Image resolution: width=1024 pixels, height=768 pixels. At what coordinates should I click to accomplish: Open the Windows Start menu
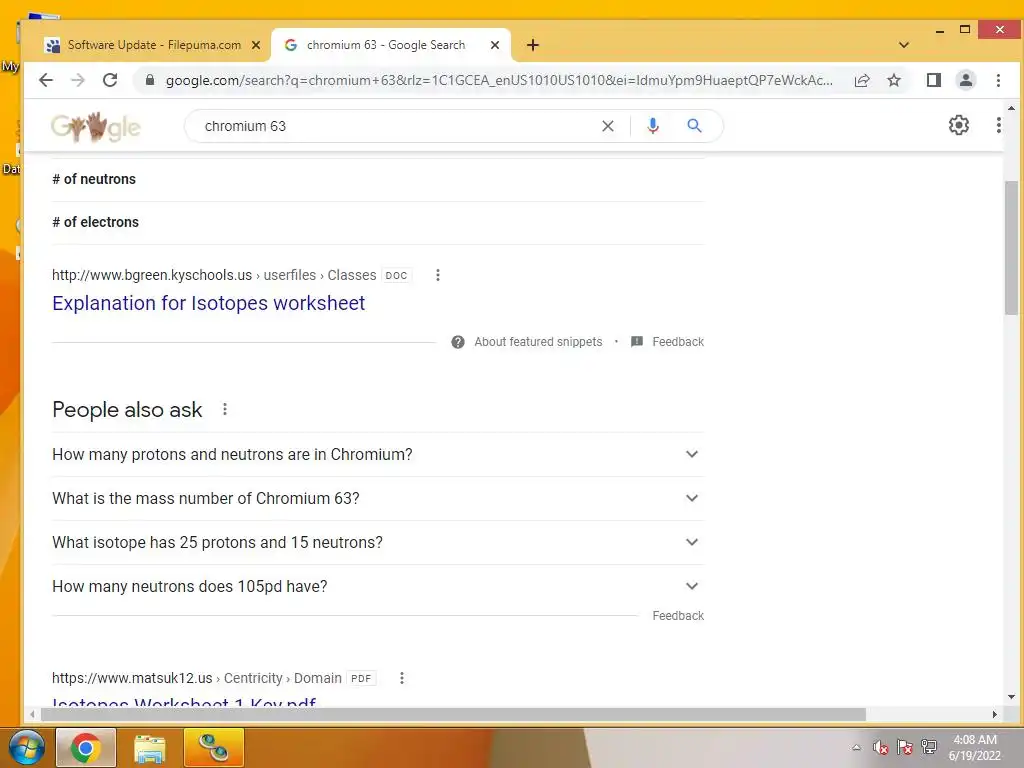27,748
